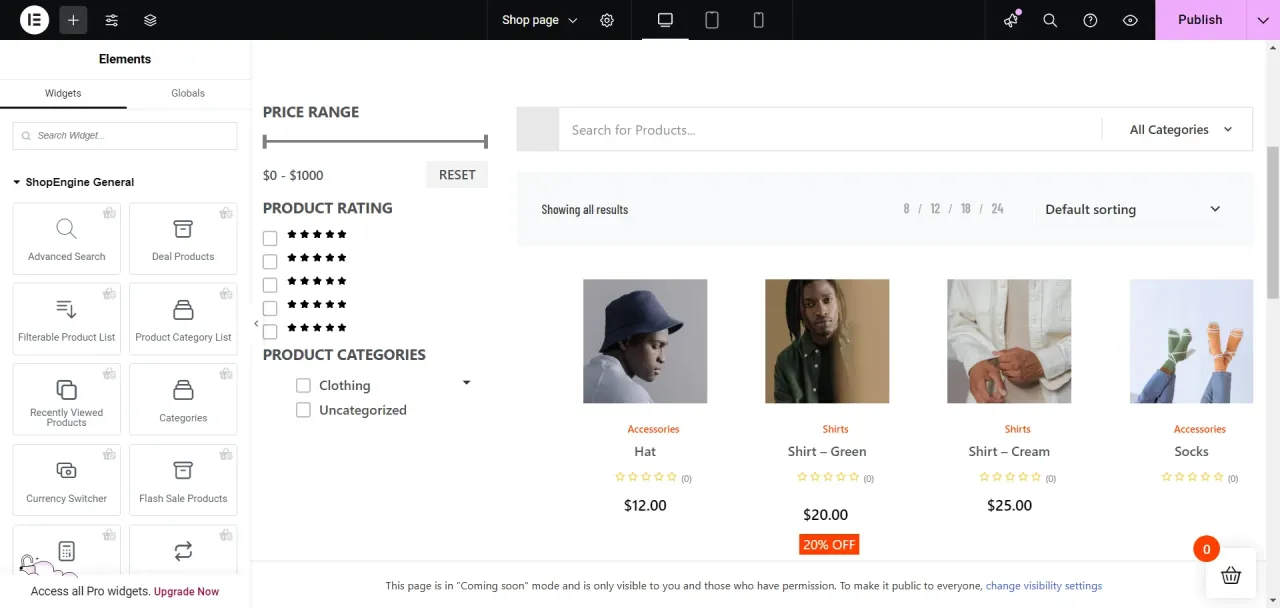Open page settings gear icon
This screenshot has height=608, width=1280.
[x=607, y=20]
